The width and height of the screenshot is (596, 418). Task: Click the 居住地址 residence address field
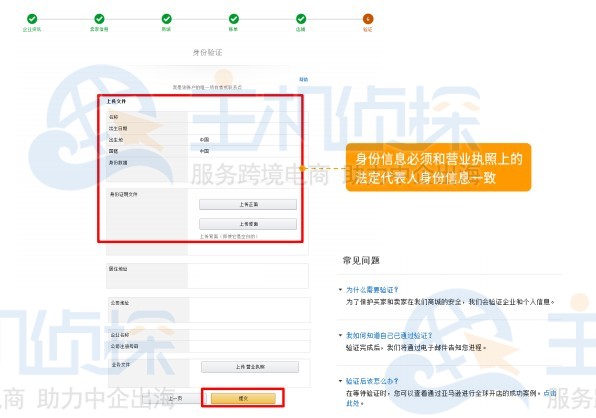coord(248,276)
